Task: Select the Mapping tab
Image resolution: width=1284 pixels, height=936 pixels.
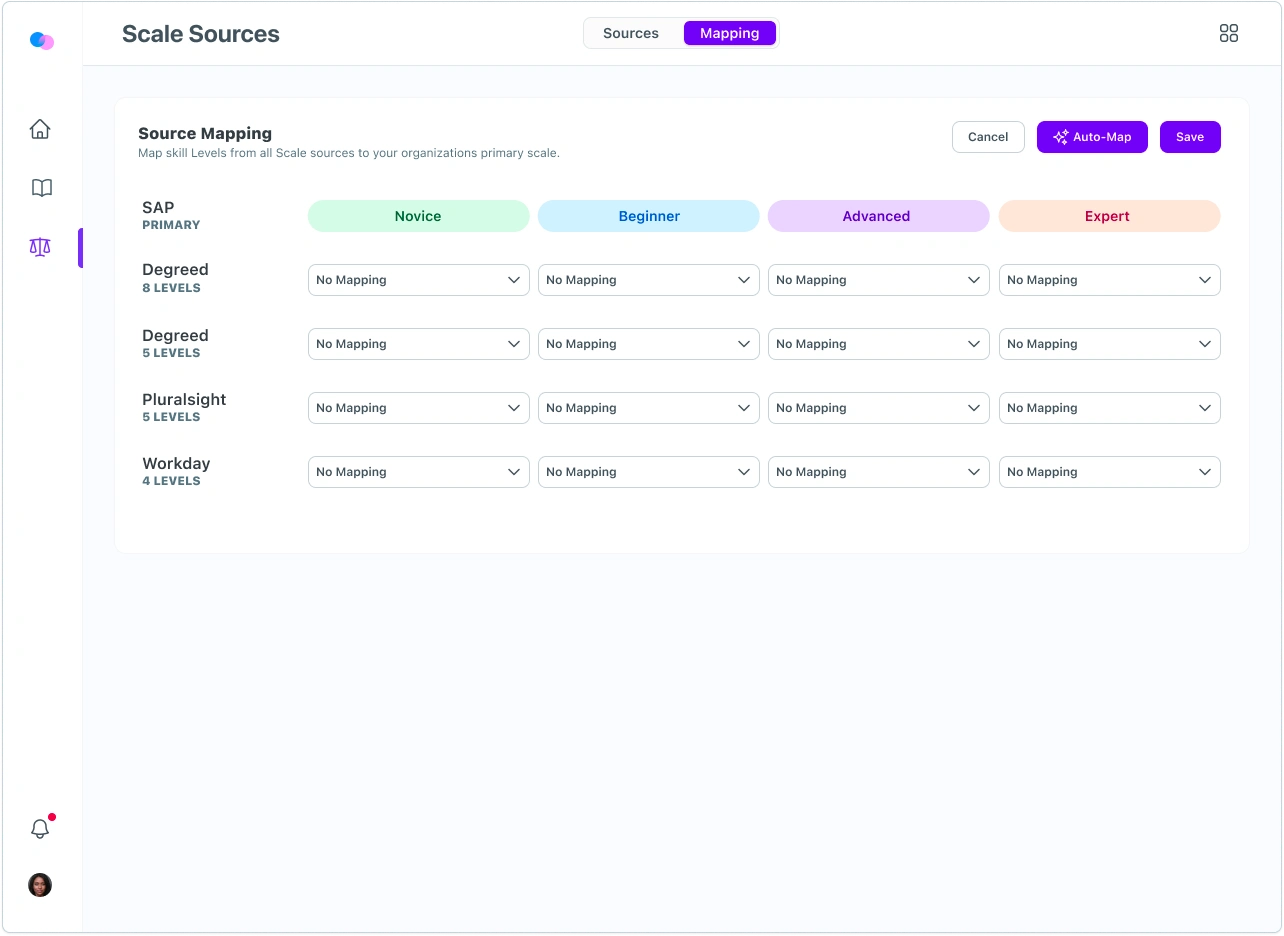Action: click(x=729, y=33)
